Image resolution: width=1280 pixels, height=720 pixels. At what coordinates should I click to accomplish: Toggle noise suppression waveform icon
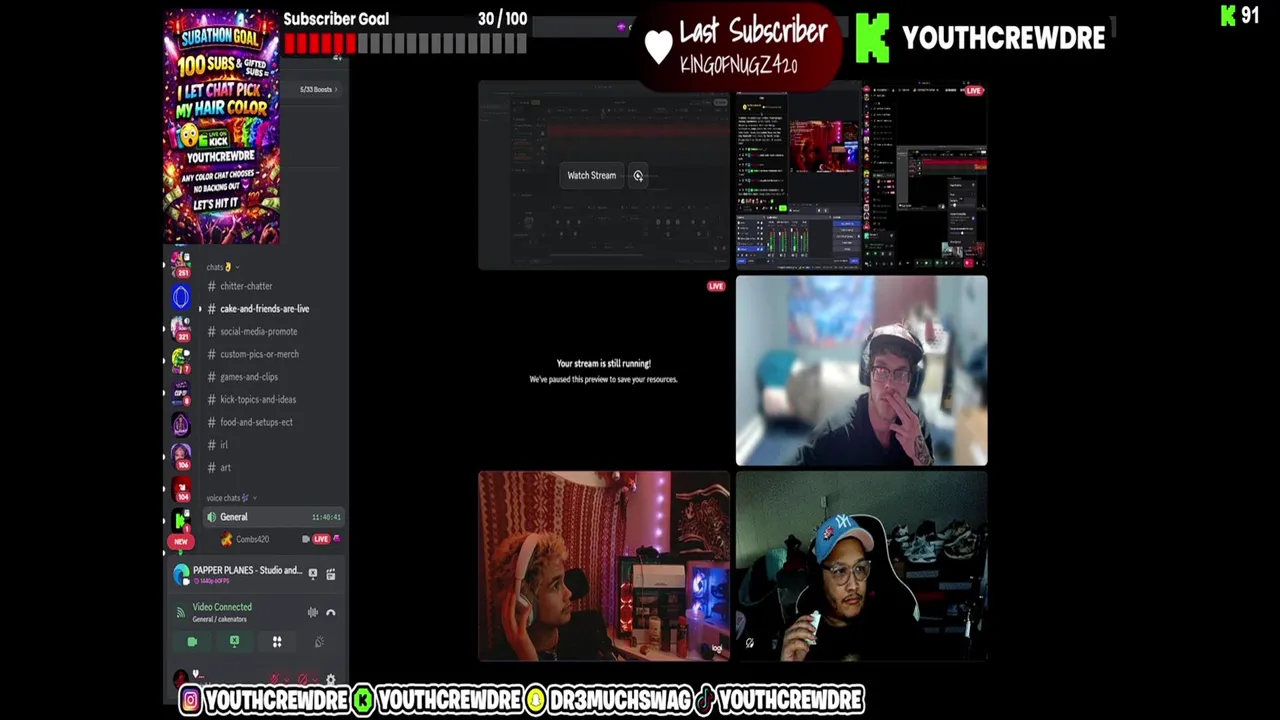point(313,612)
